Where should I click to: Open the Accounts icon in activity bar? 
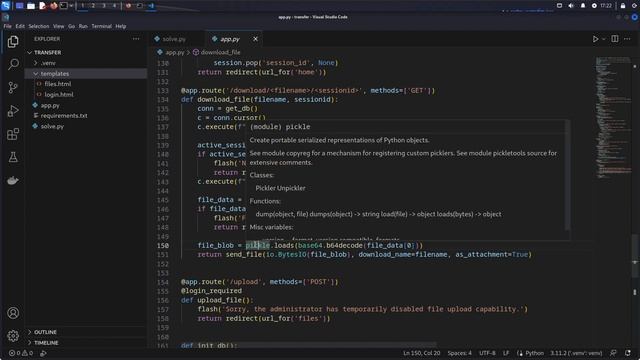click(13, 313)
